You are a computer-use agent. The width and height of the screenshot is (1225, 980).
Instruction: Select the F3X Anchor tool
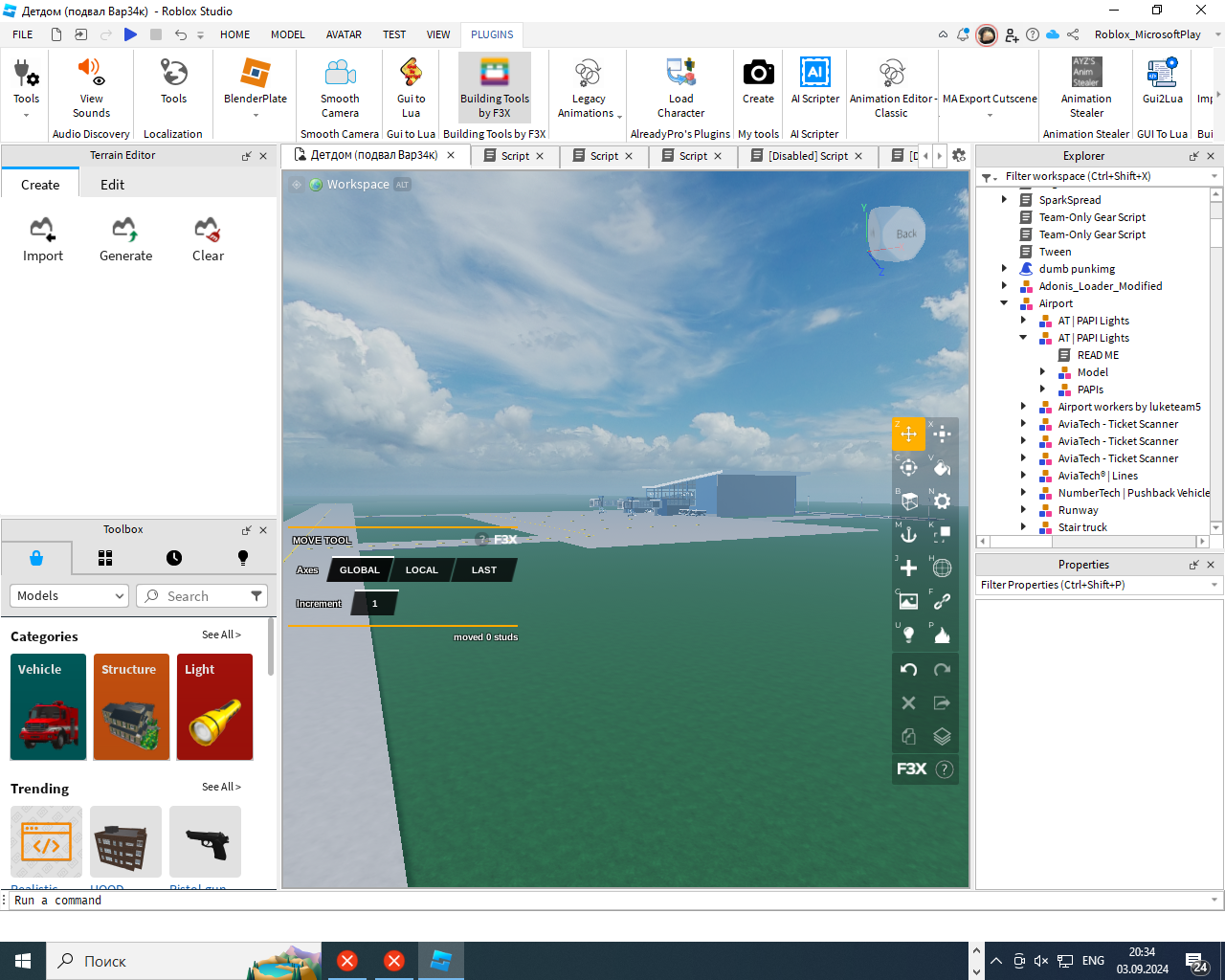pos(908,534)
